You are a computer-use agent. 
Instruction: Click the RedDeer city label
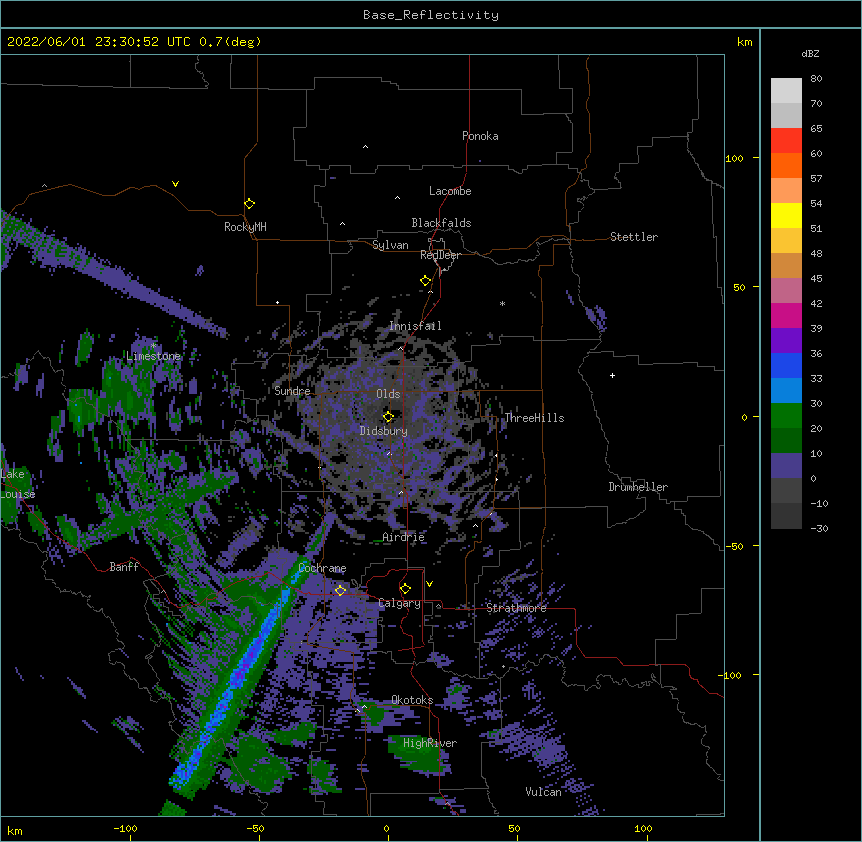[x=440, y=255]
